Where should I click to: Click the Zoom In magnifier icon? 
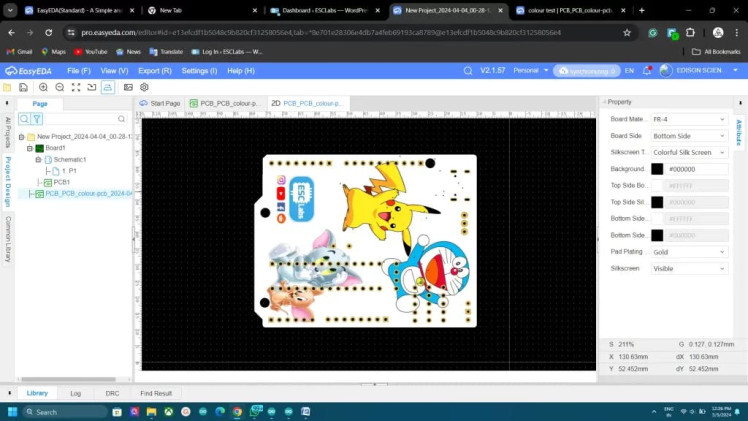tap(43, 87)
